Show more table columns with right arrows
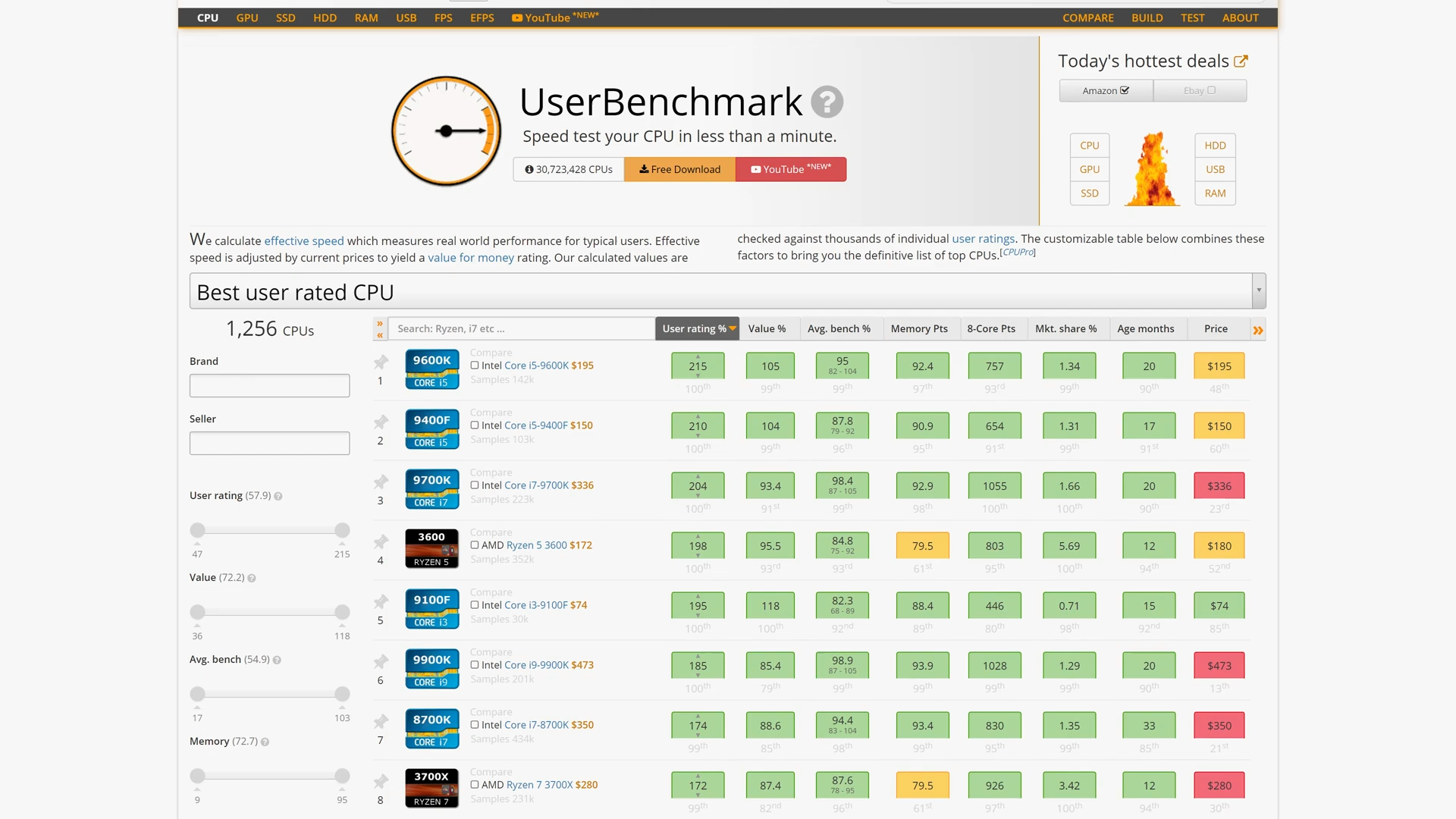The height and width of the screenshot is (819, 1456). [x=1258, y=330]
